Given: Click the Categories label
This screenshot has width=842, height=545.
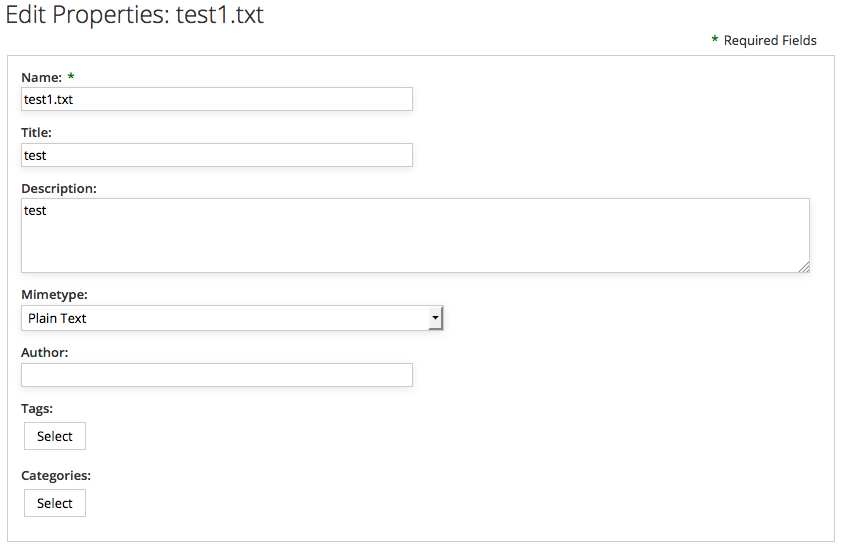Looking at the screenshot, I should point(56,475).
